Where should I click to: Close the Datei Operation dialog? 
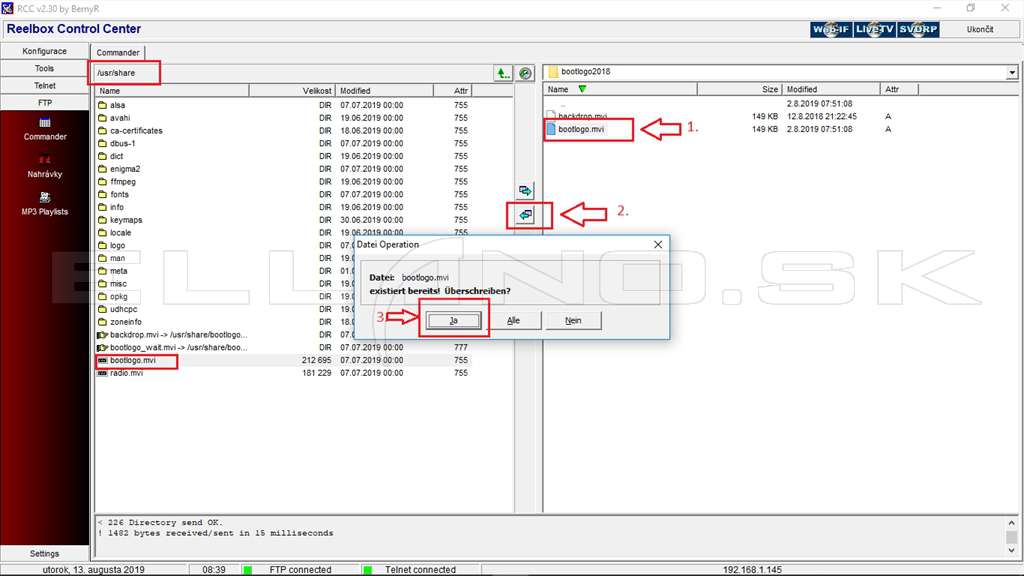click(658, 244)
